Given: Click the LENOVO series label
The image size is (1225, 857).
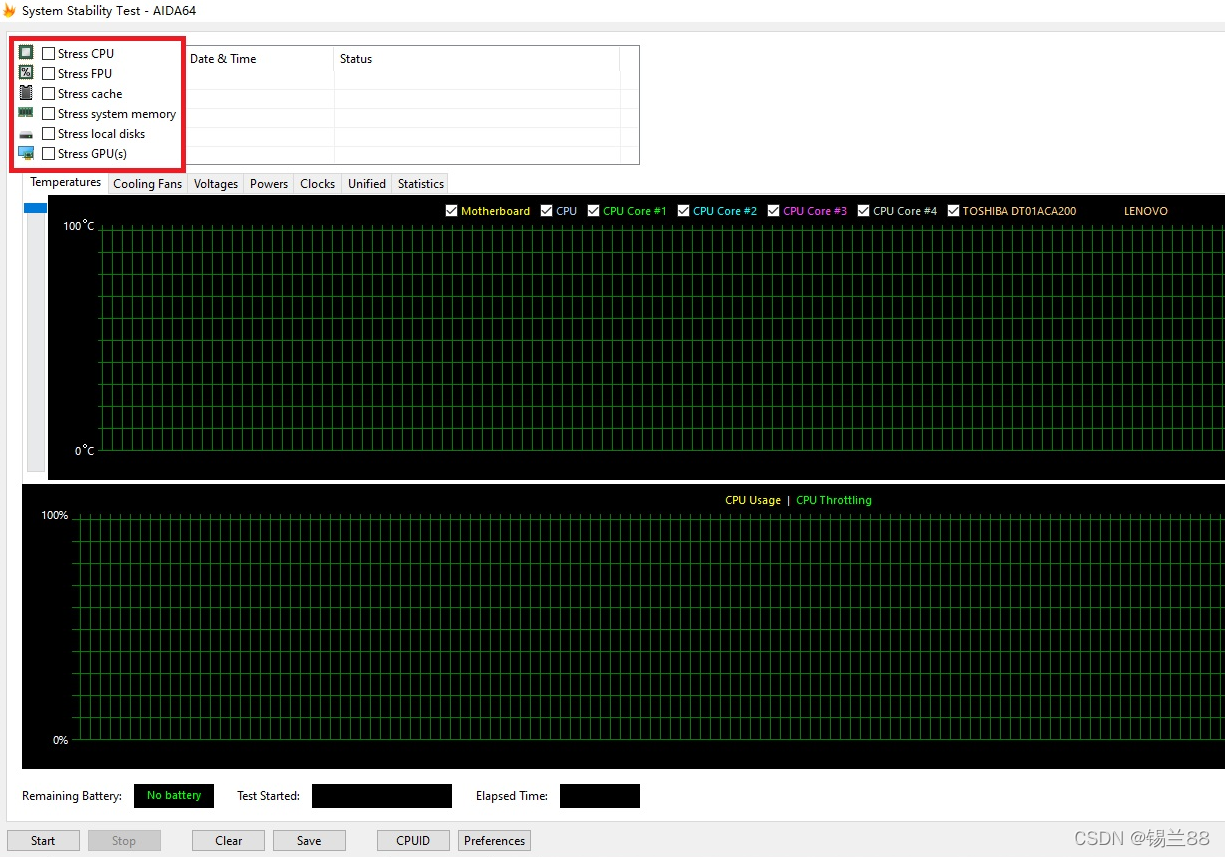Looking at the screenshot, I should [x=1146, y=211].
